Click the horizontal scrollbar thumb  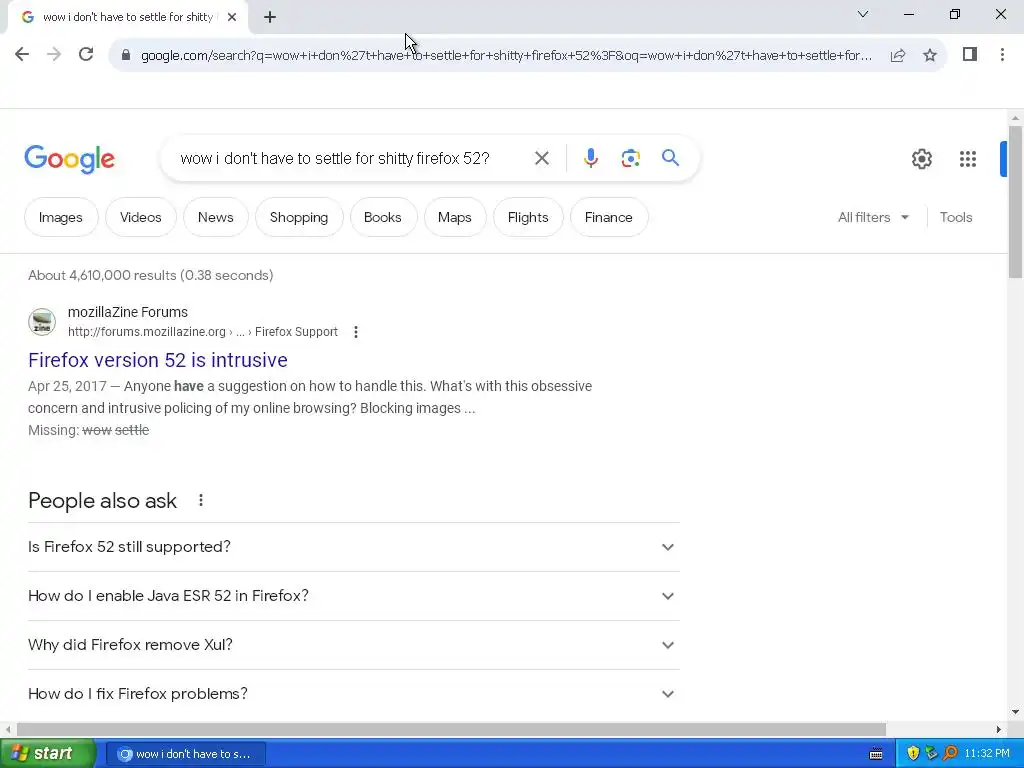pos(451,729)
